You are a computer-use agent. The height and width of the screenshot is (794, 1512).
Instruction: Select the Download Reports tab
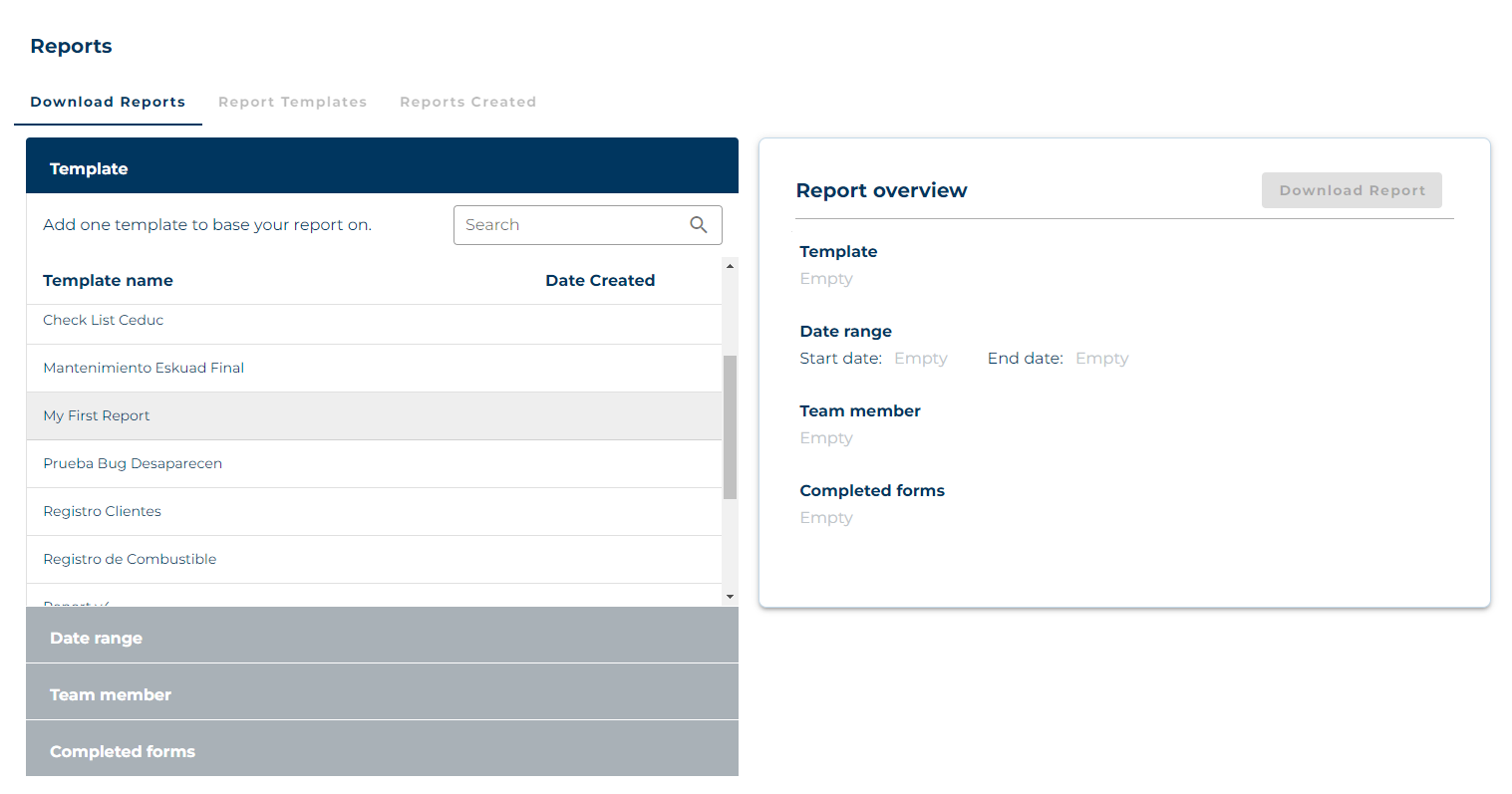pyautogui.click(x=108, y=102)
